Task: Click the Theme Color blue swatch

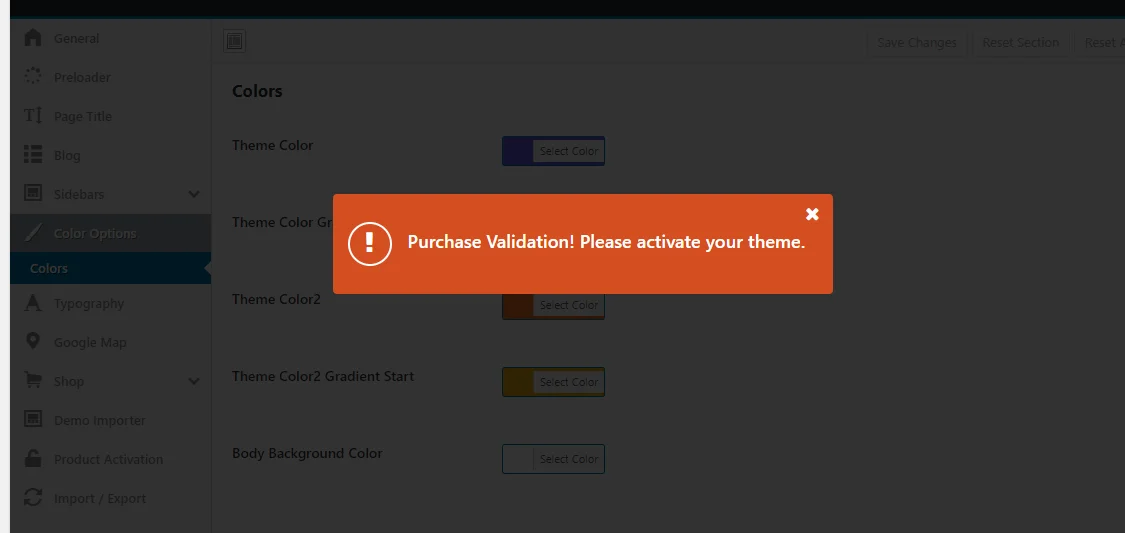Action: 518,151
